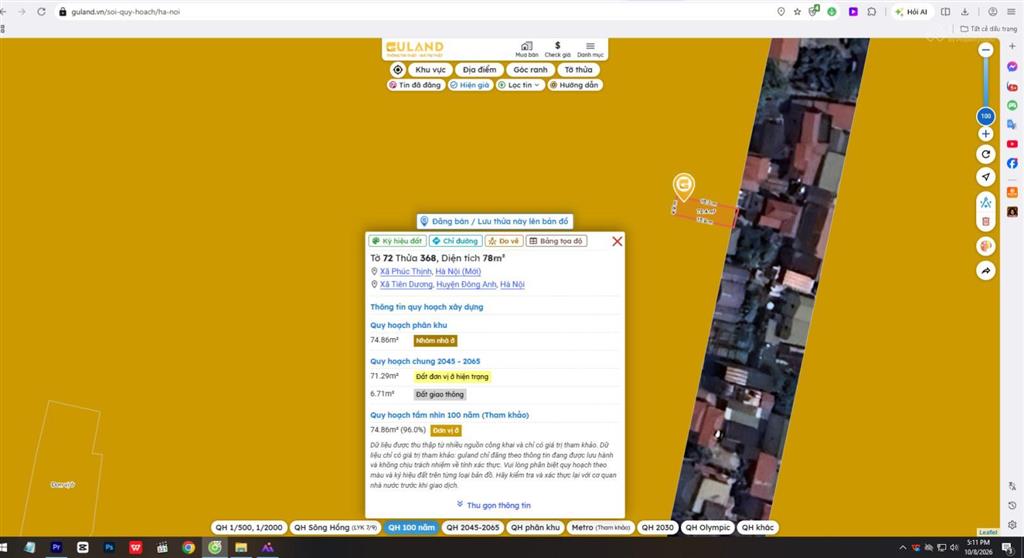This screenshot has height=558, width=1024.
Task: Open the map style color palette icon
Action: 985,246
